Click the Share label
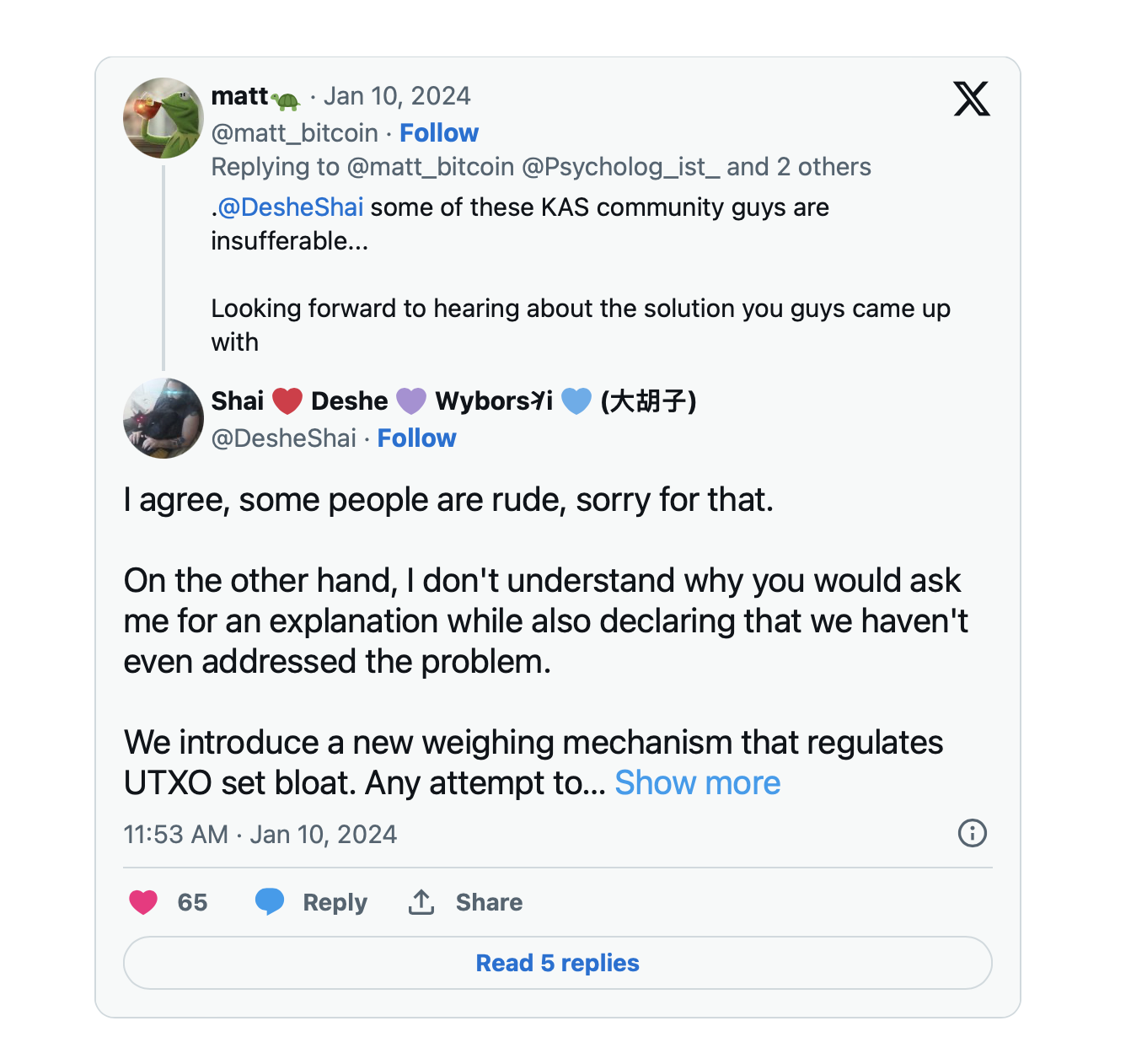Image resolution: width=1131 pixels, height=1064 pixels. 489,902
